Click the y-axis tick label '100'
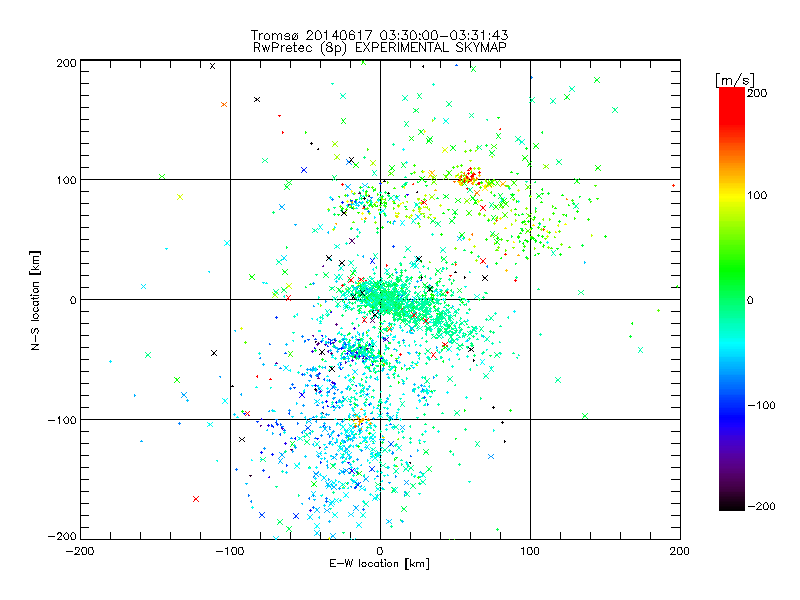The image size is (800, 600). click(x=66, y=181)
